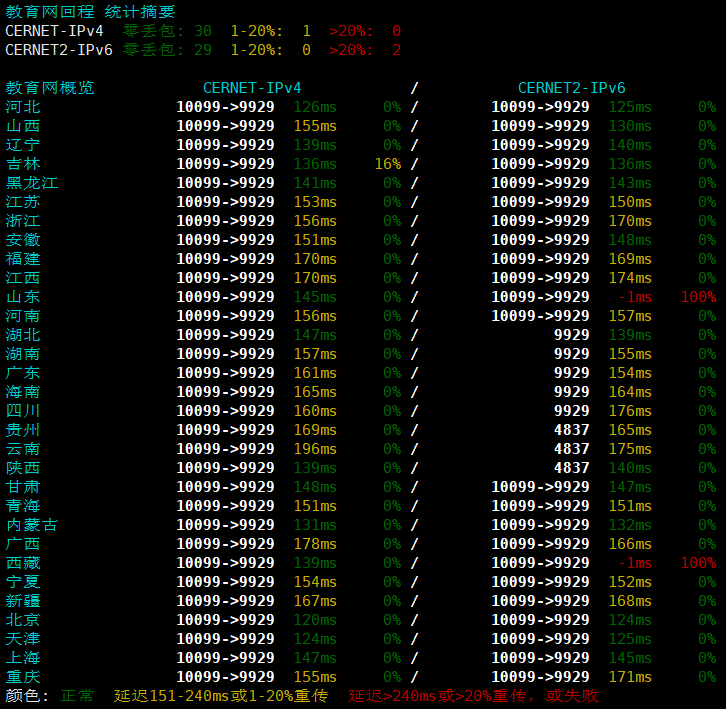Select the 吉林 row label
The image size is (726, 709).
point(23,164)
